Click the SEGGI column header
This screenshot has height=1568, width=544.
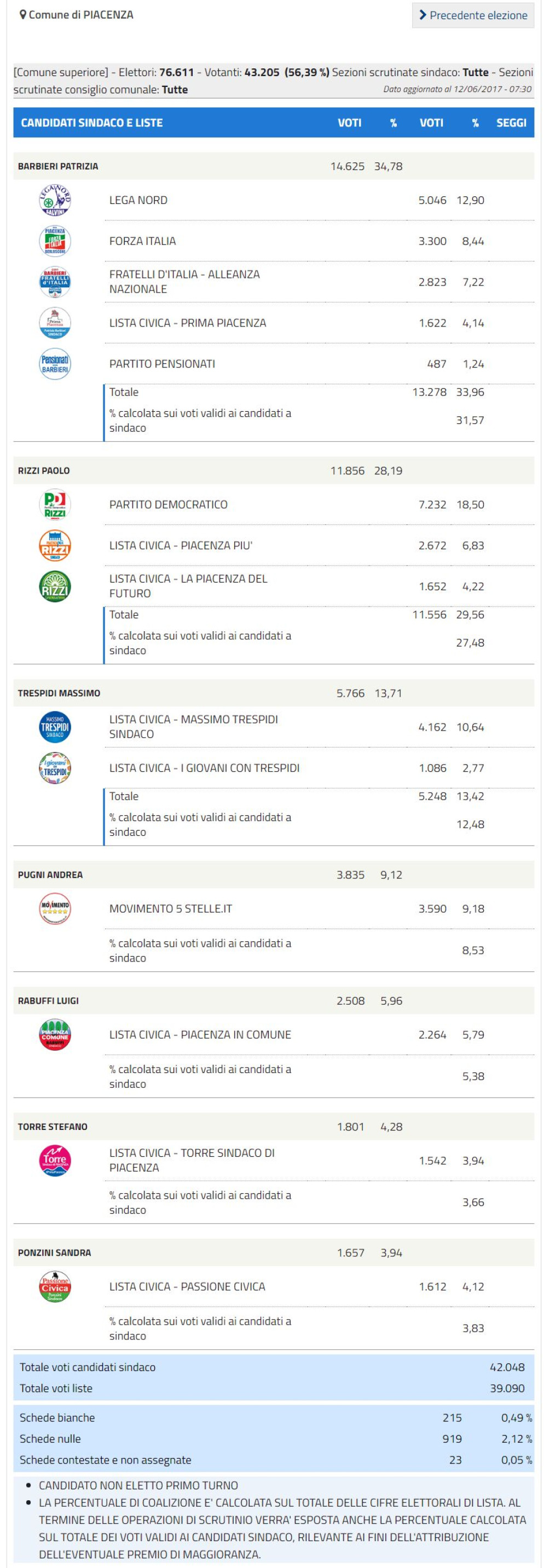[x=511, y=123]
